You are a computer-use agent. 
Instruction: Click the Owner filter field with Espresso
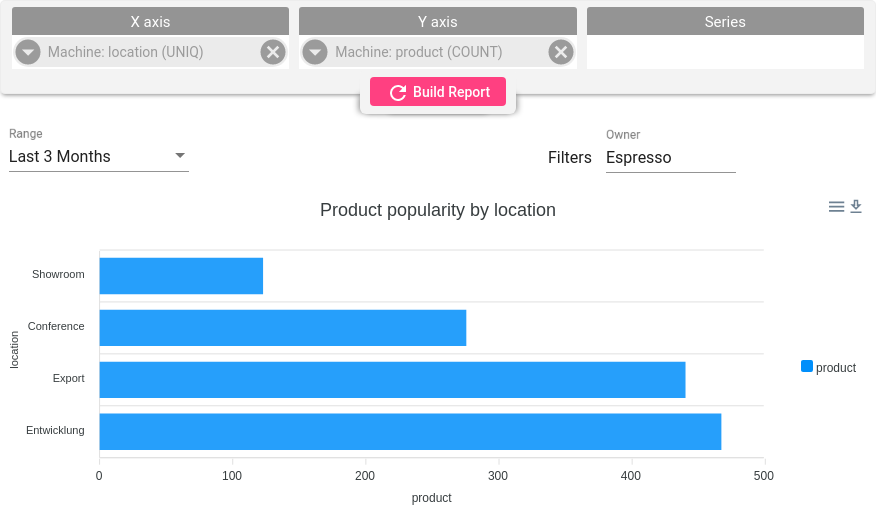(670, 158)
